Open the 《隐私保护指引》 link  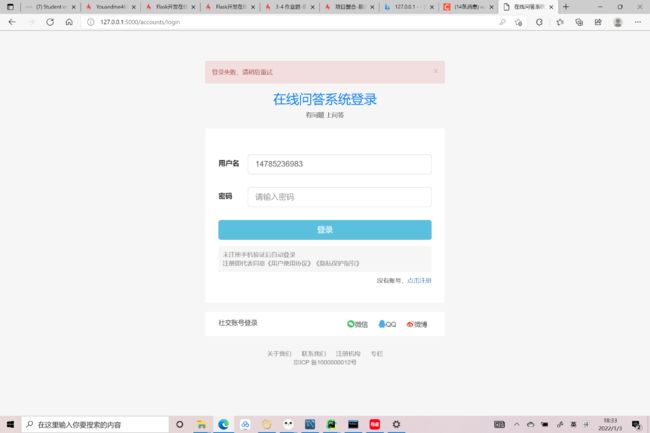(x=337, y=263)
